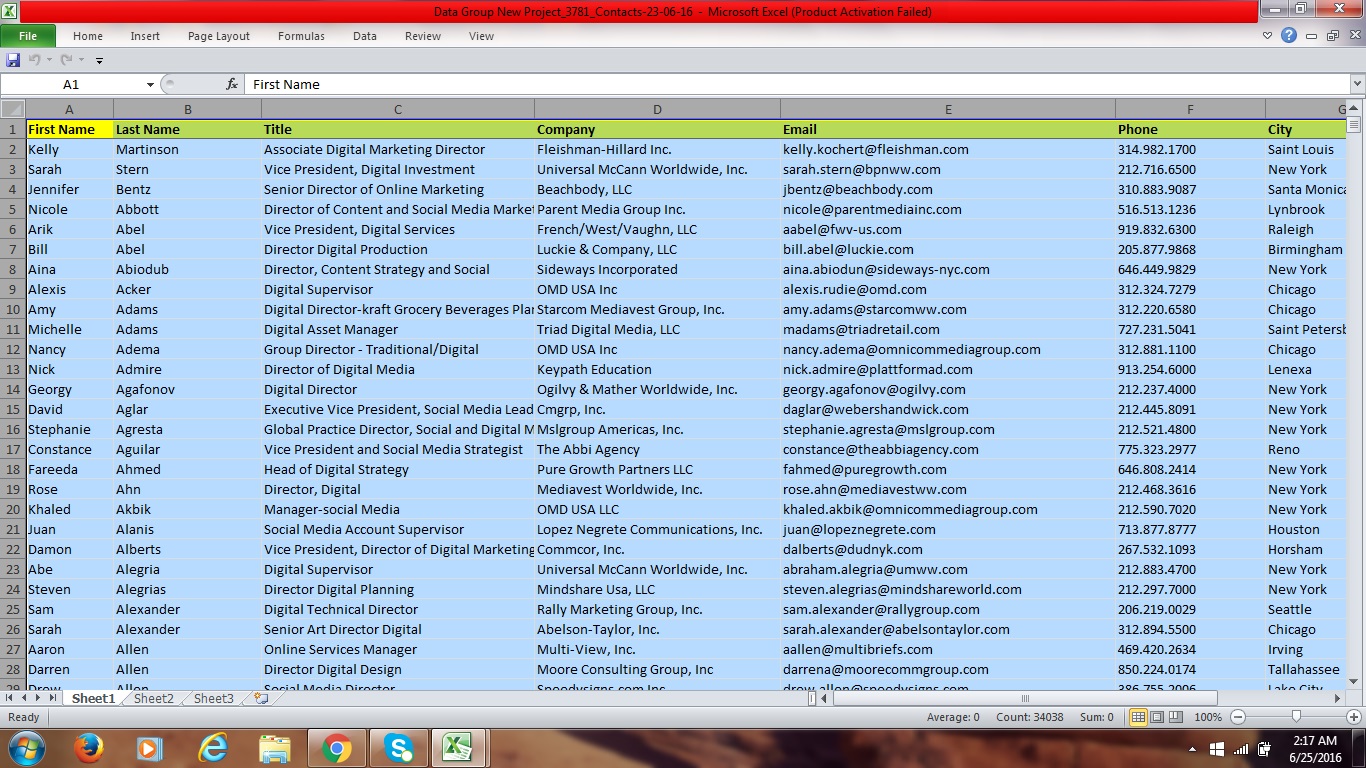Image resolution: width=1366 pixels, height=768 pixels.
Task: Open the Page Layout ribbon tab
Action: (219, 36)
